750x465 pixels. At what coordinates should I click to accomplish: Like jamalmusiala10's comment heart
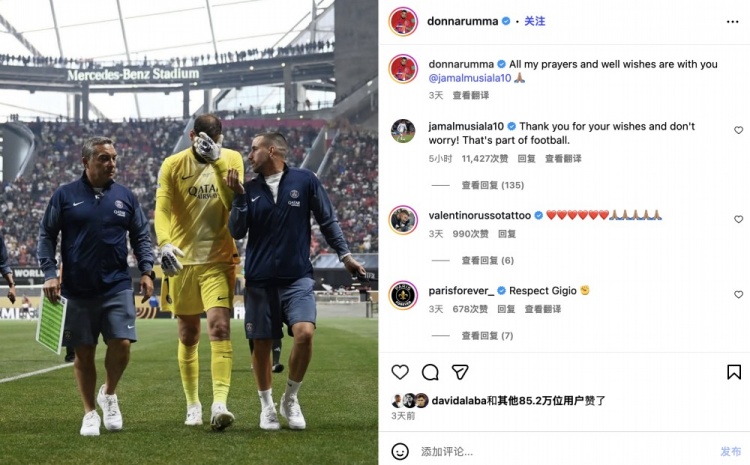[739, 130]
